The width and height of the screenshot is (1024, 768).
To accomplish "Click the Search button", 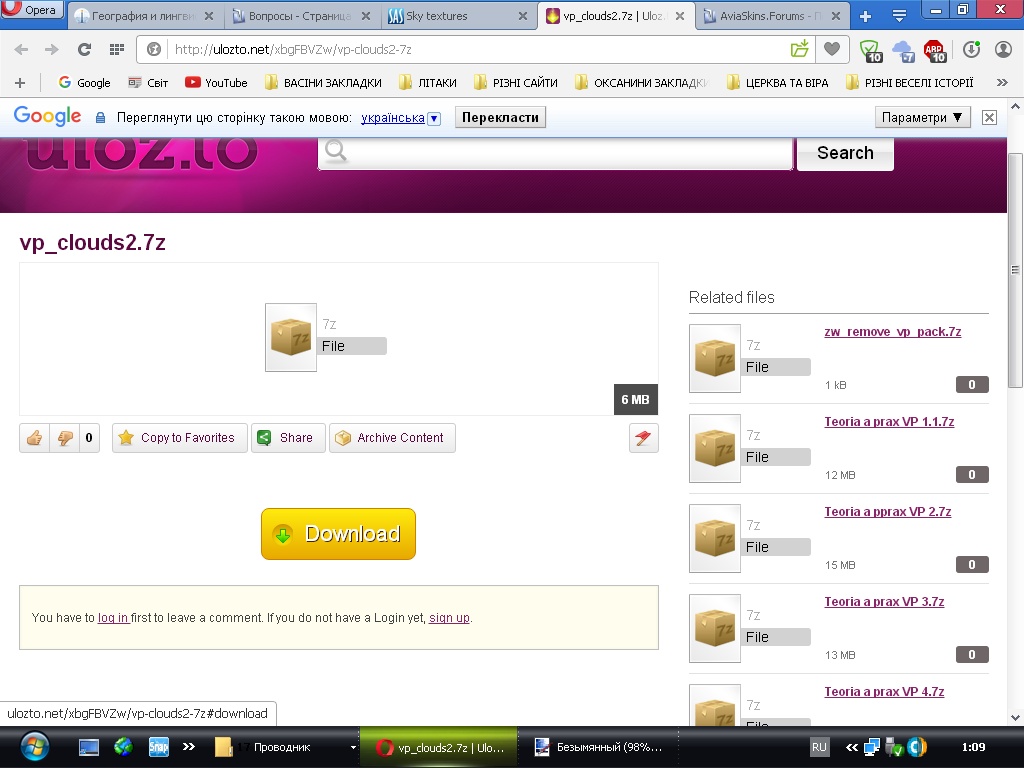I will tap(845, 153).
